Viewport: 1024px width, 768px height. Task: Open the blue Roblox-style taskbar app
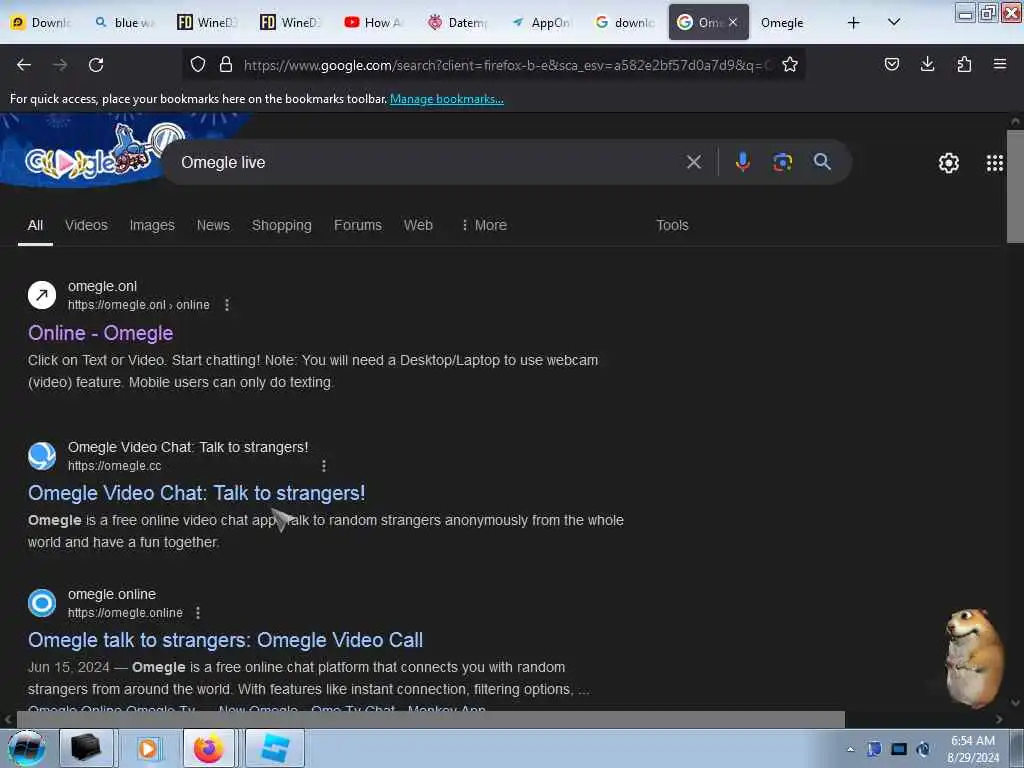click(x=275, y=748)
